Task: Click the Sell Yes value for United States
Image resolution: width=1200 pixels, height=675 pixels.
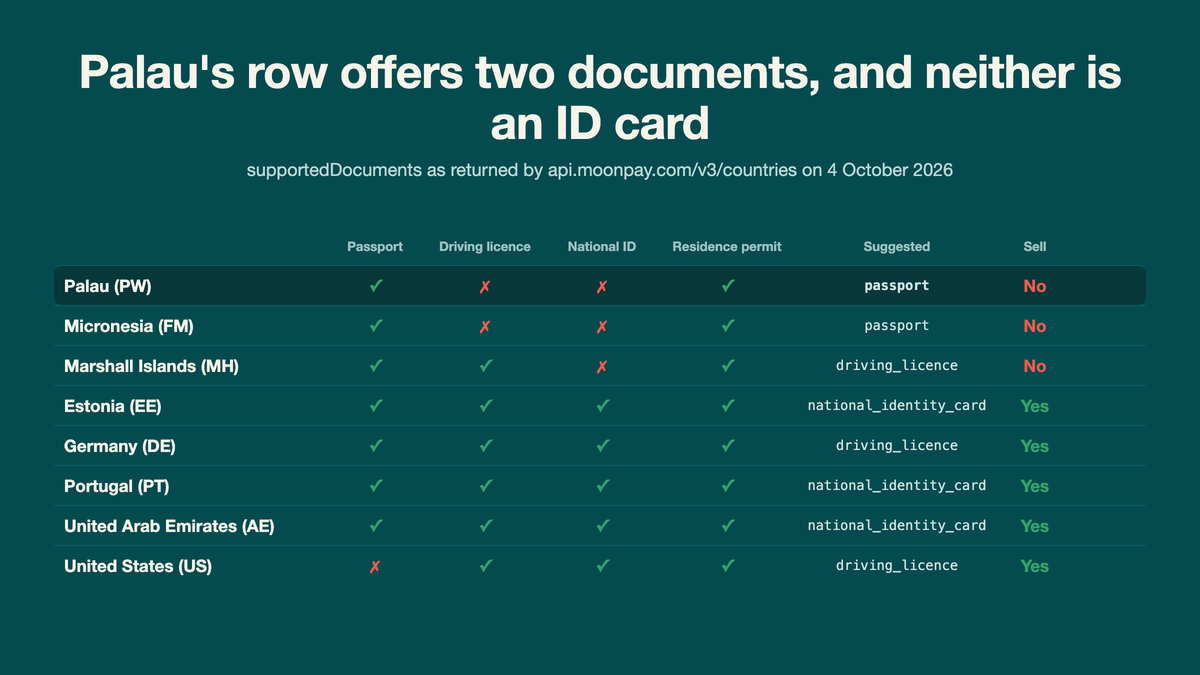Action: (1035, 566)
